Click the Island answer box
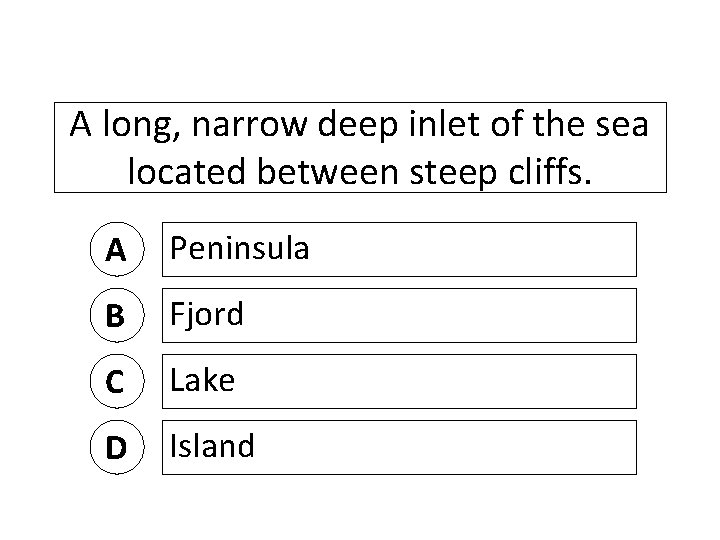This screenshot has width=720, height=540. click(400, 447)
